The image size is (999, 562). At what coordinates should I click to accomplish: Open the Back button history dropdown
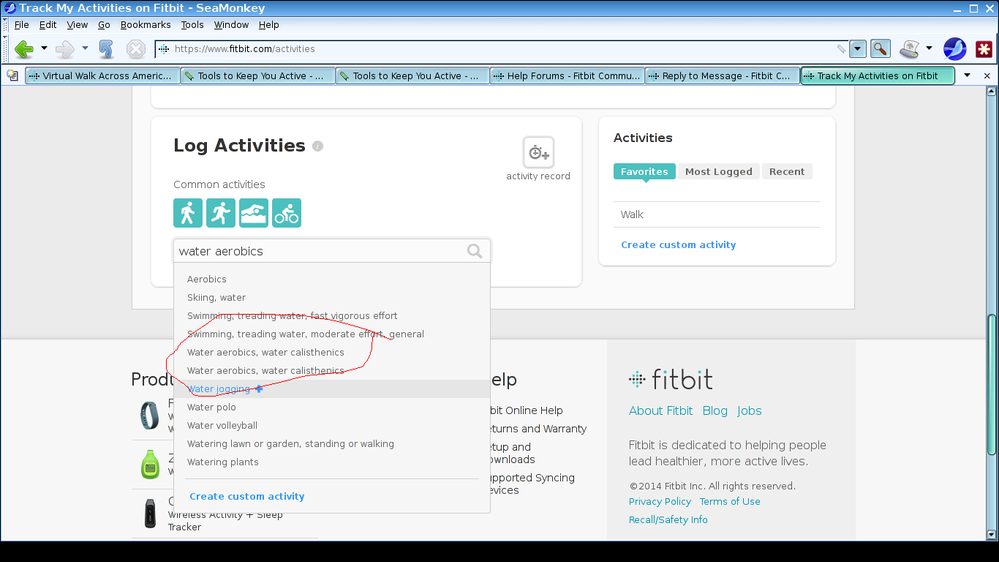pyautogui.click(x=44, y=48)
